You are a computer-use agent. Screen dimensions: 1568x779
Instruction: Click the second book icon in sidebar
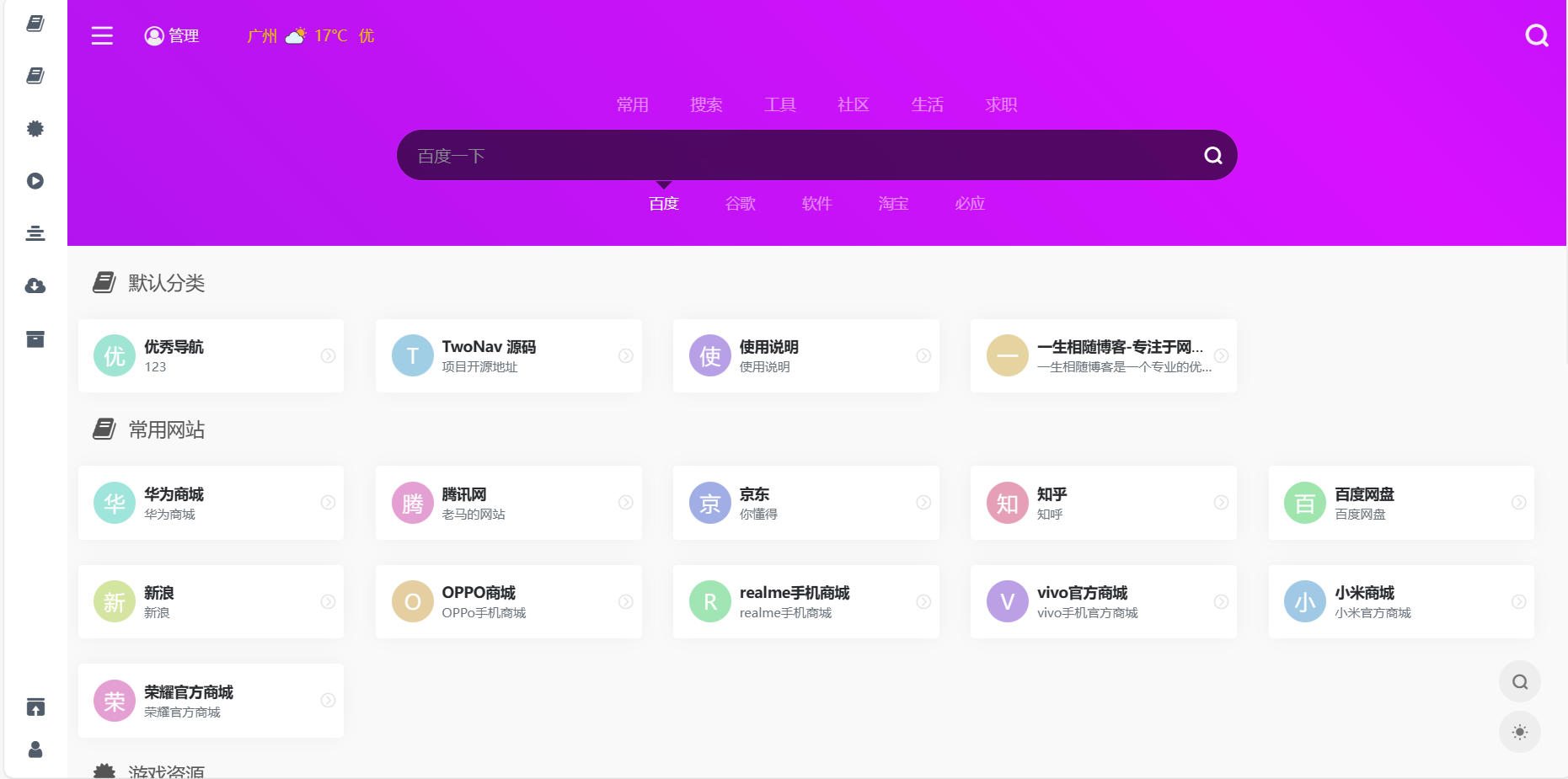click(35, 76)
